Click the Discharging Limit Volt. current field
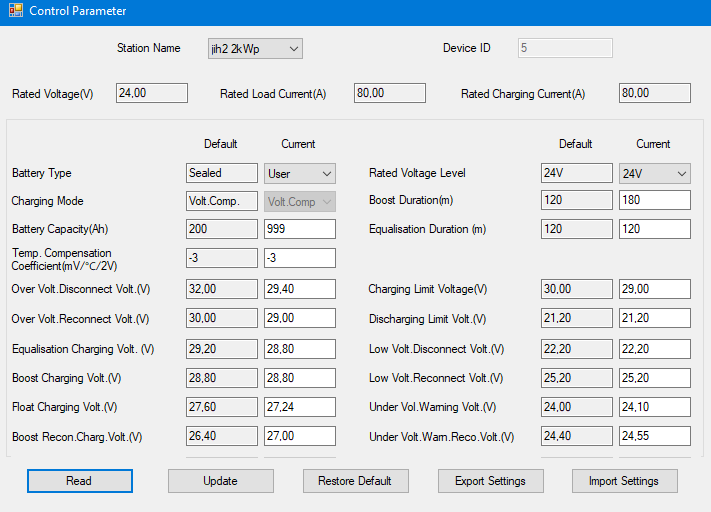This screenshot has width=711, height=512. point(654,319)
